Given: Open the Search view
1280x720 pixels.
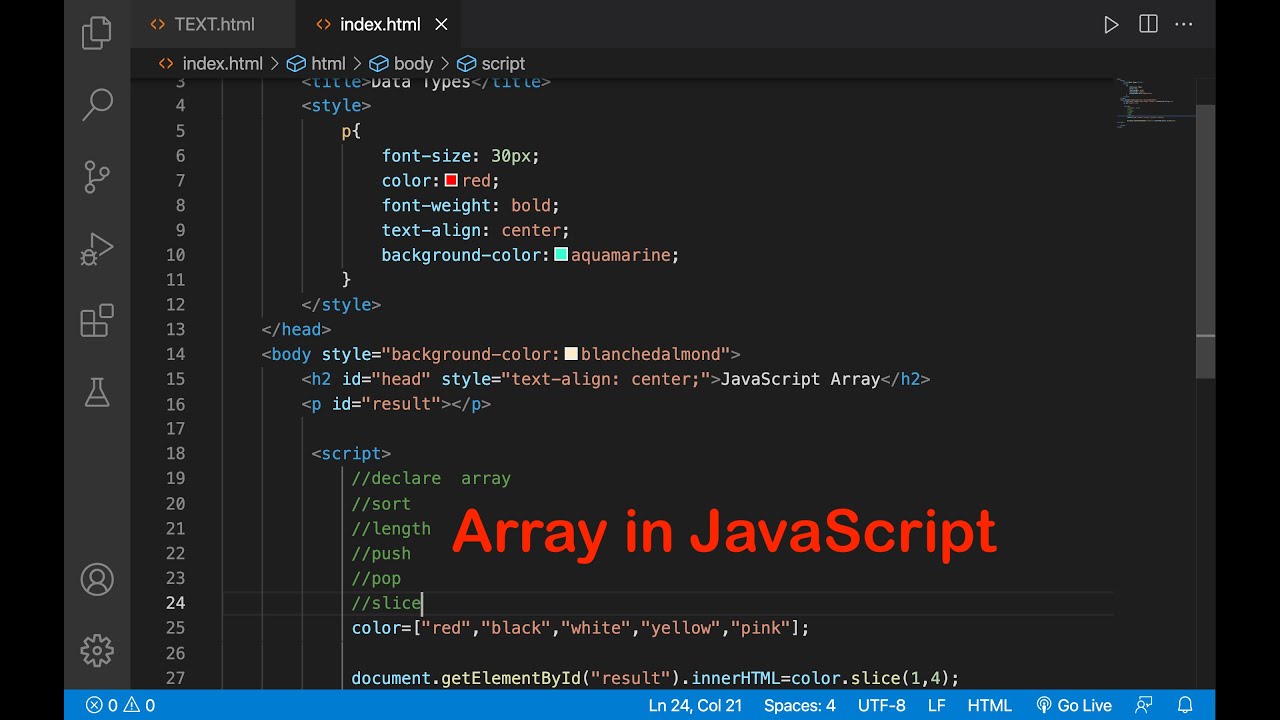Looking at the screenshot, I should tap(97, 105).
